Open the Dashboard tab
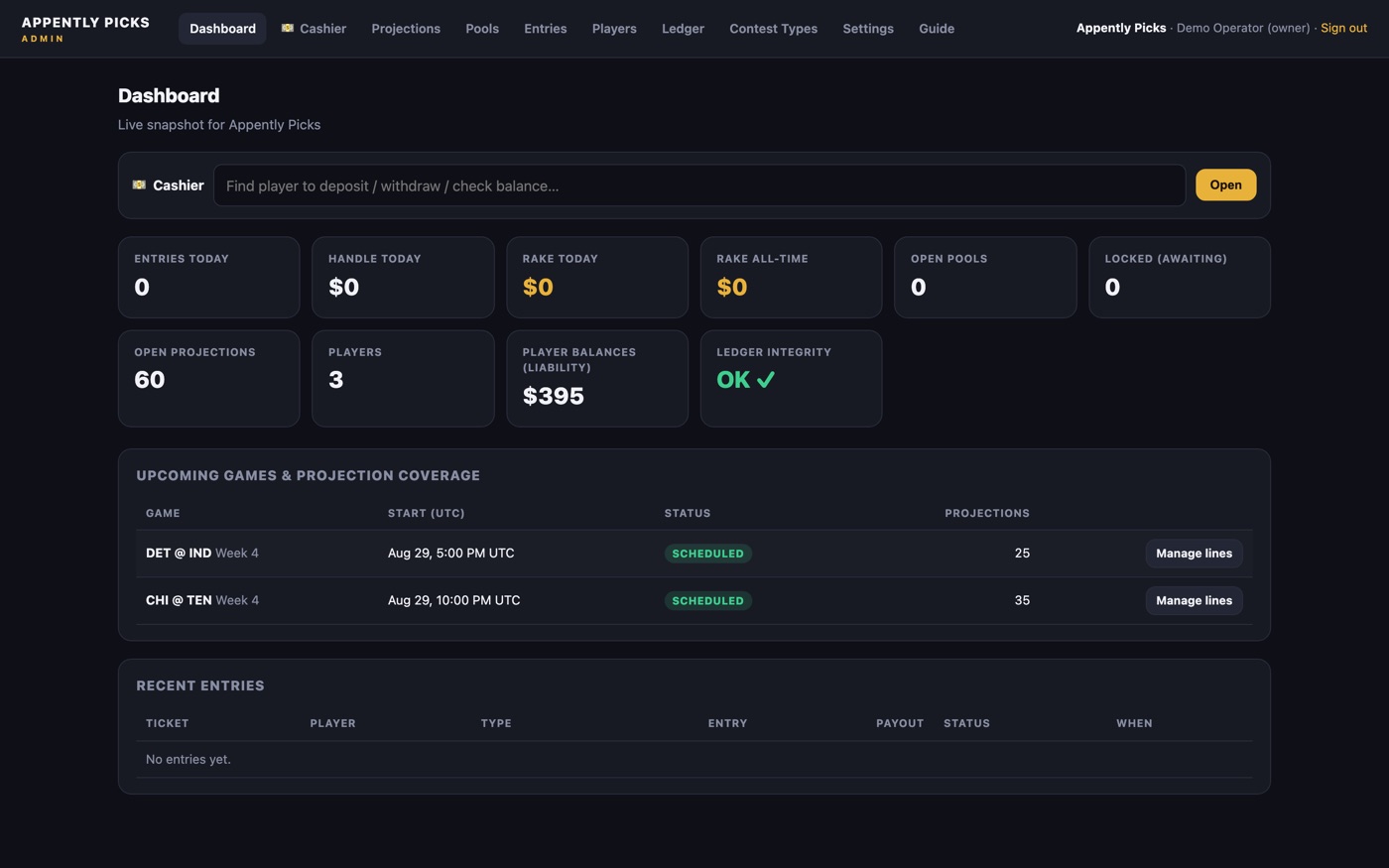The width and height of the screenshot is (1389, 868). pos(222,29)
